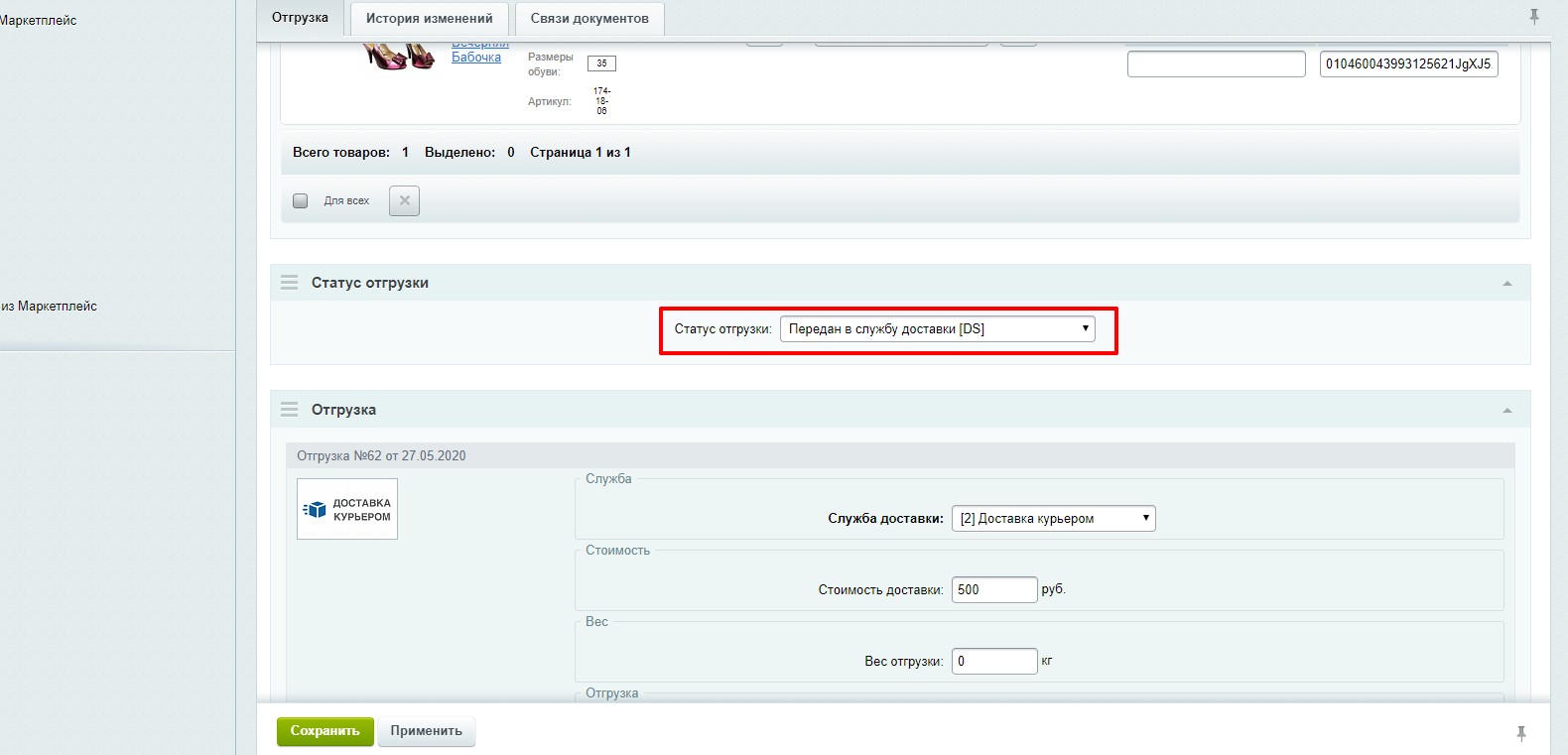
Task: Click the Страница 1 из 1 text
Action: pos(581,152)
